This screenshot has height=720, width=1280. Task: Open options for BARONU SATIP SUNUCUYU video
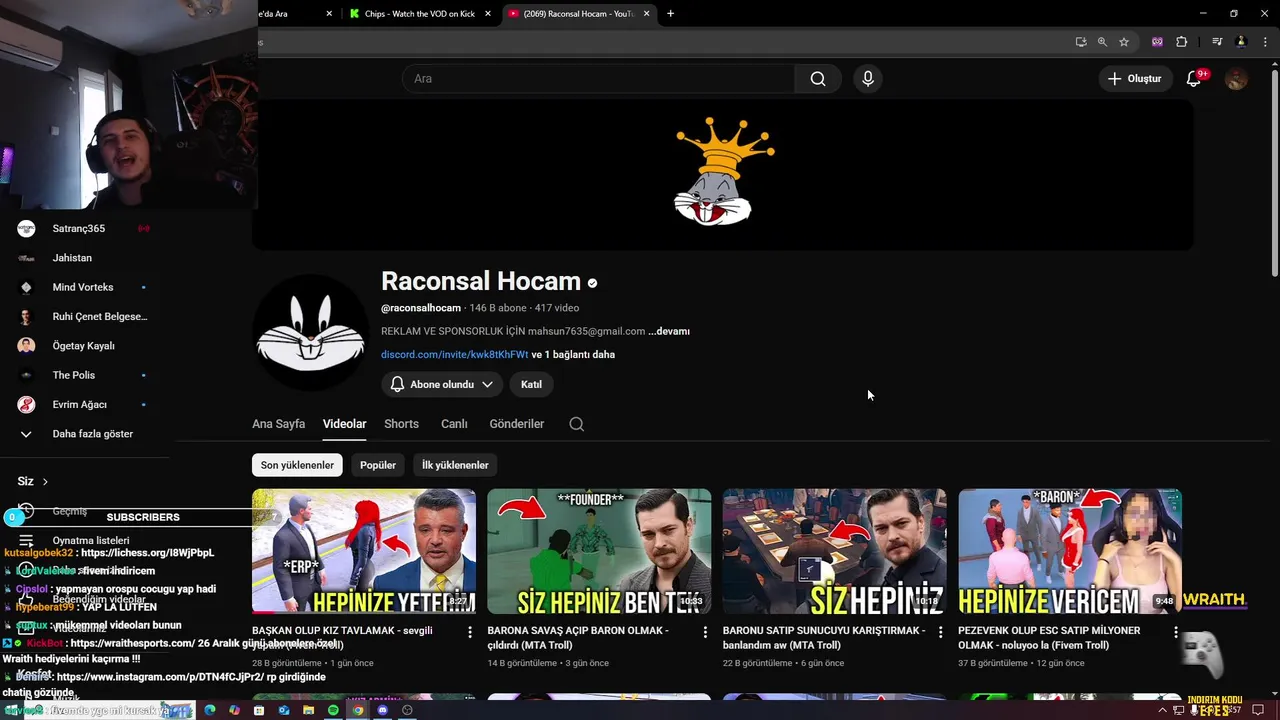click(940, 632)
